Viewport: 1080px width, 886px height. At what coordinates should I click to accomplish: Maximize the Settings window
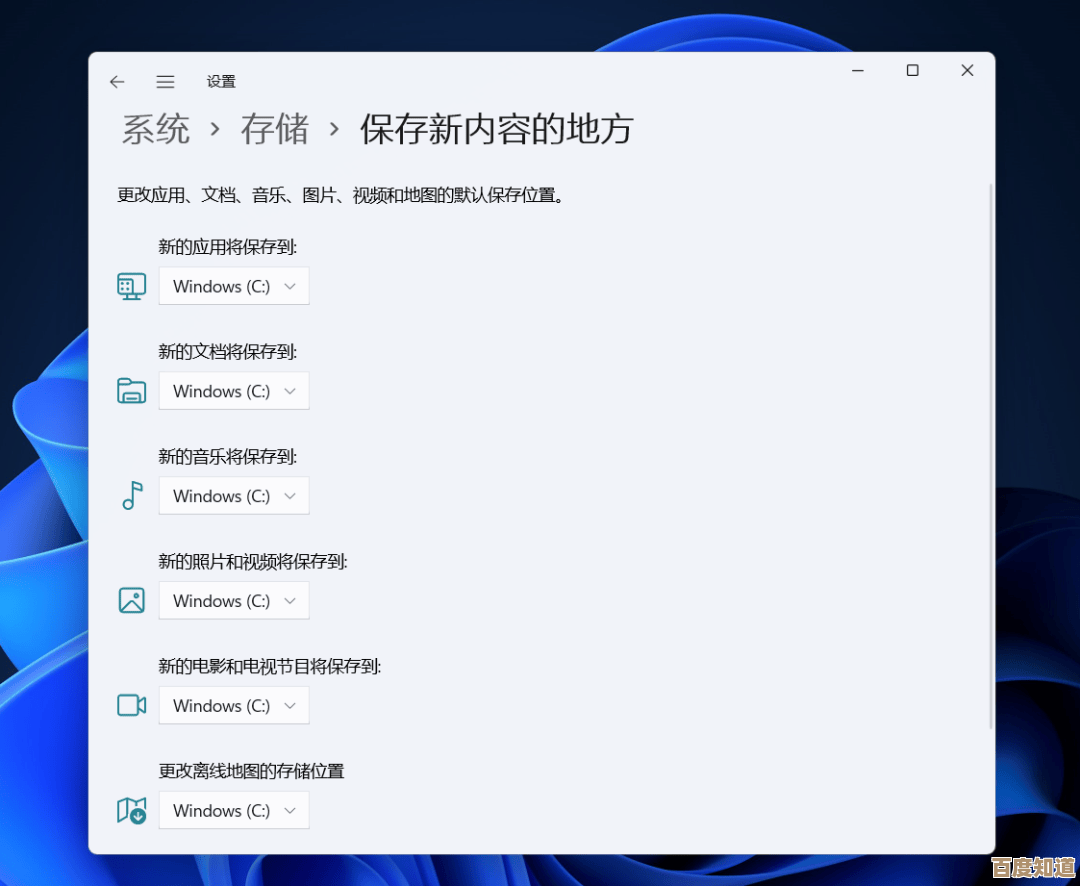coord(912,70)
